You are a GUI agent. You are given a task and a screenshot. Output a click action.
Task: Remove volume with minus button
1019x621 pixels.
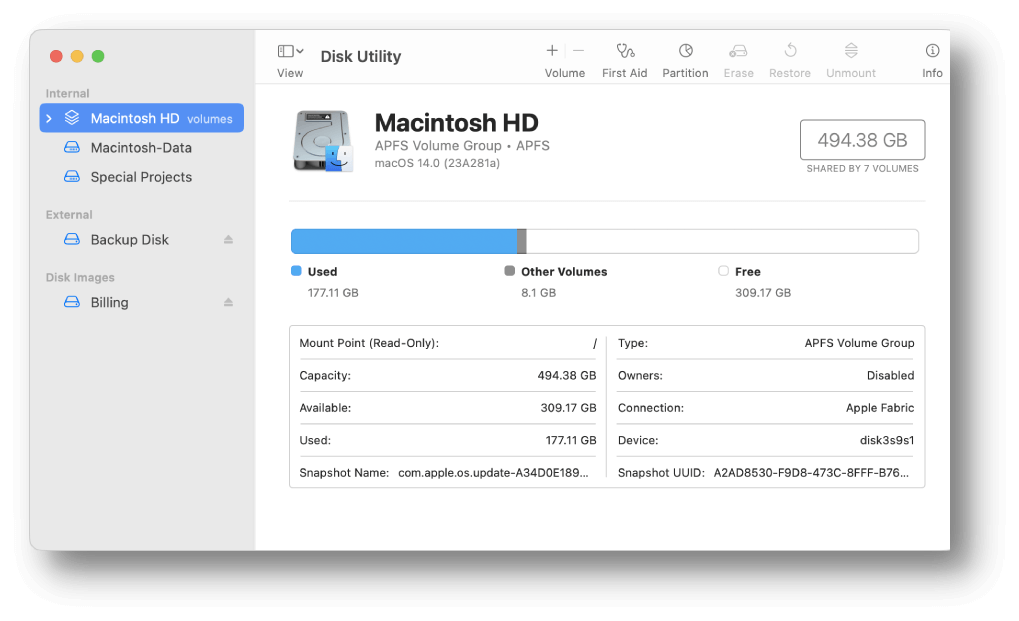[579, 51]
